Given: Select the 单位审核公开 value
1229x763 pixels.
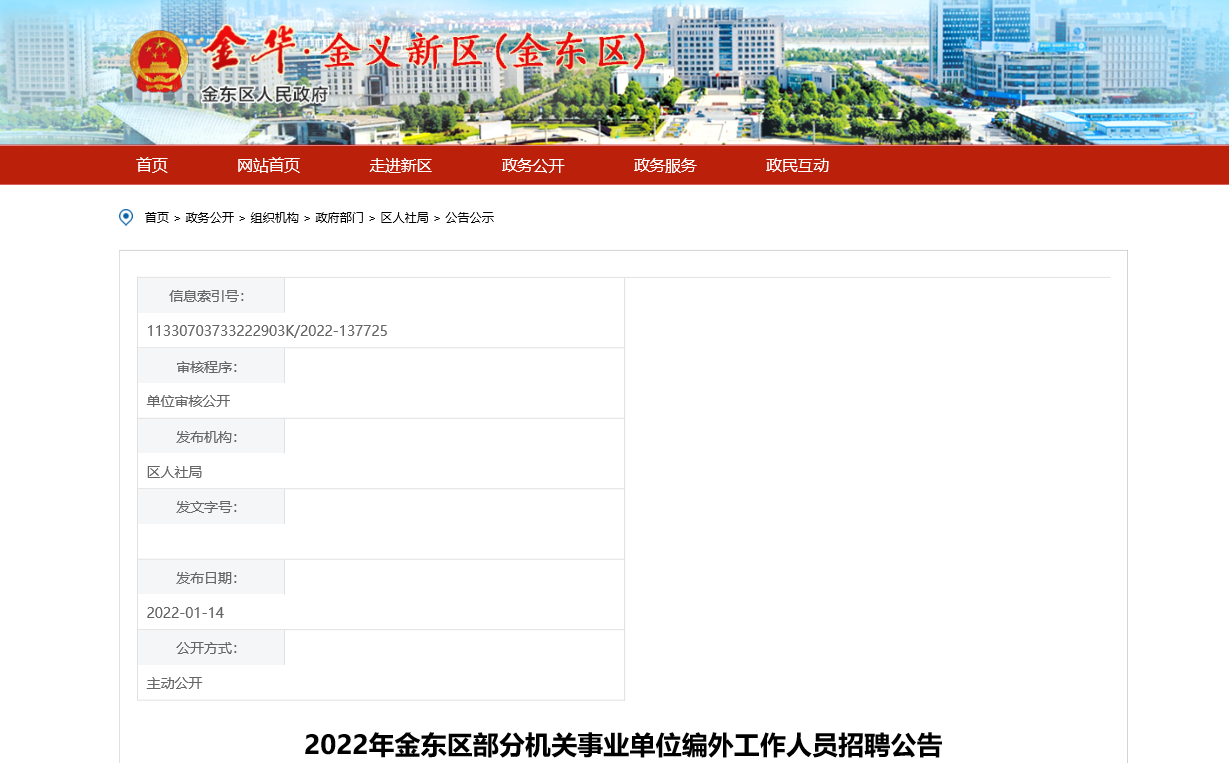Looking at the screenshot, I should pyautogui.click(x=189, y=401).
